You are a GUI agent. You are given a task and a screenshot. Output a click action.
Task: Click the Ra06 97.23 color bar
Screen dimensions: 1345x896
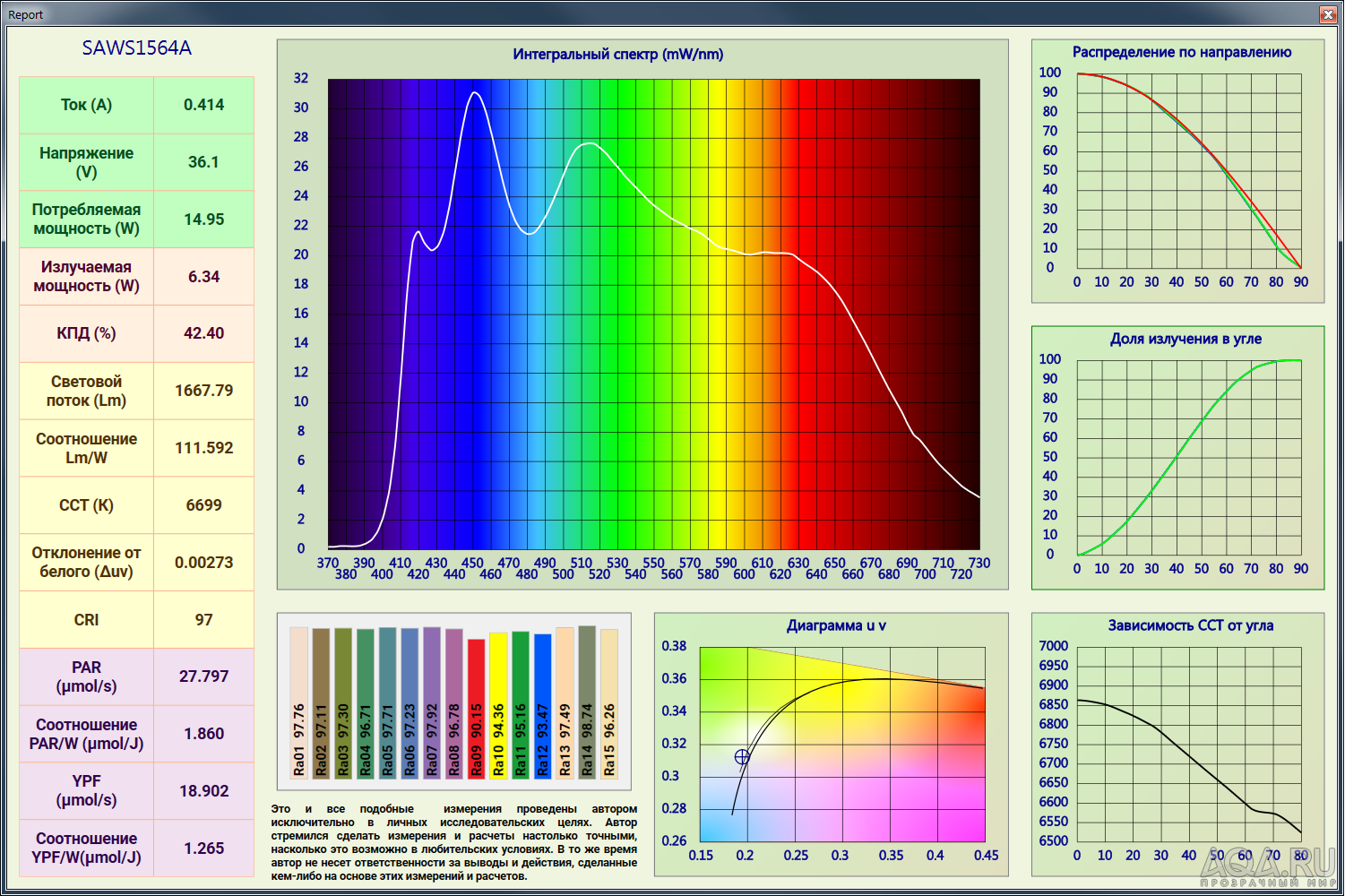tap(410, 702)
